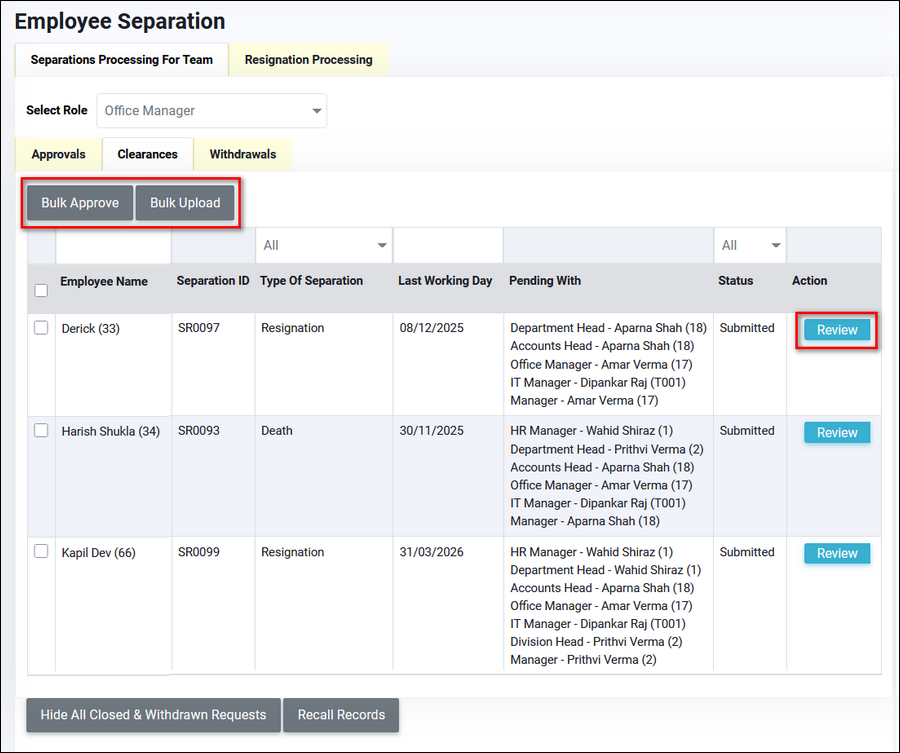This screenshot has height=753, width=900.
Task: Open Review for Kapil Dev SR0099
Action: tap(837, 553)
